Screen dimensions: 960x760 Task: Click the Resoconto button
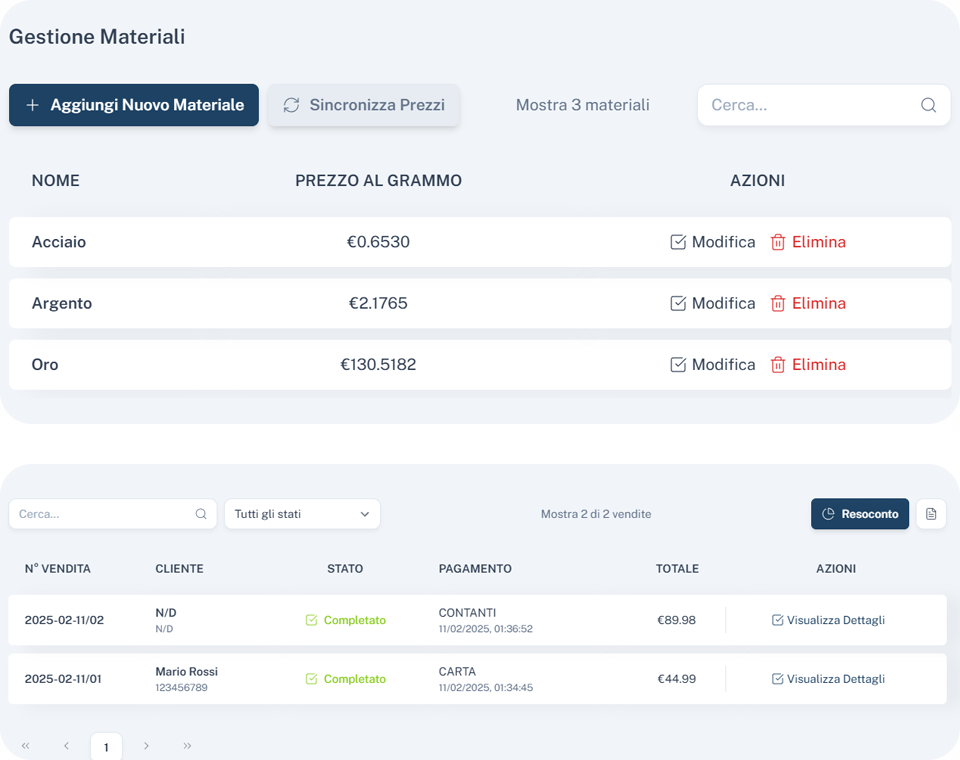click(860, 513)
